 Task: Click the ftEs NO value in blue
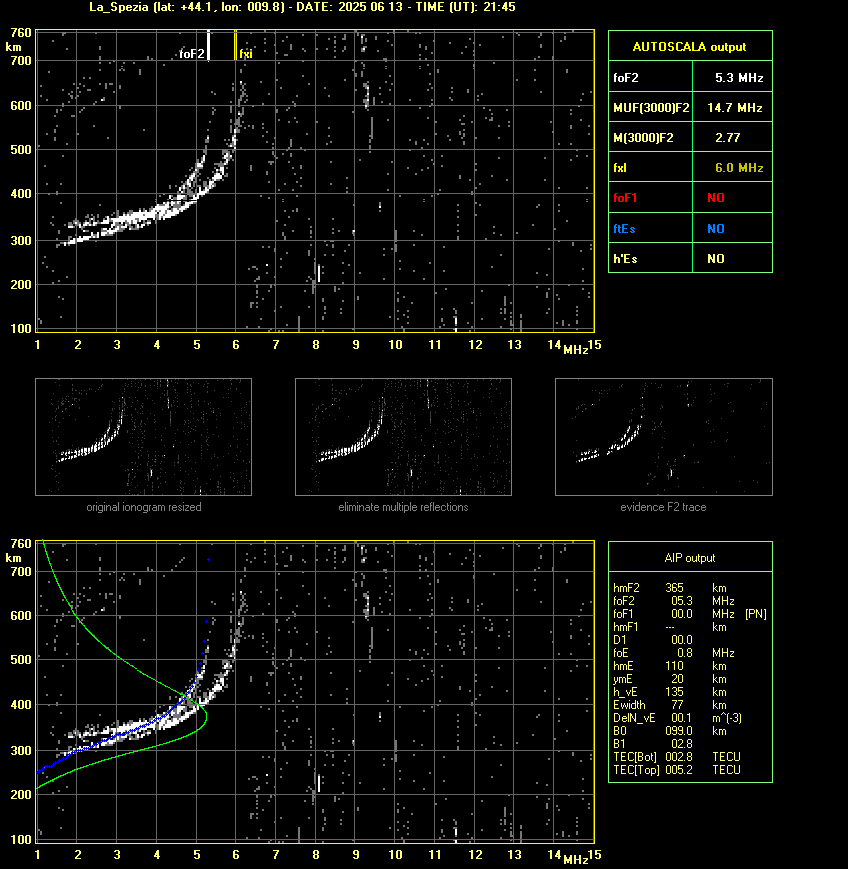[716, 229]
